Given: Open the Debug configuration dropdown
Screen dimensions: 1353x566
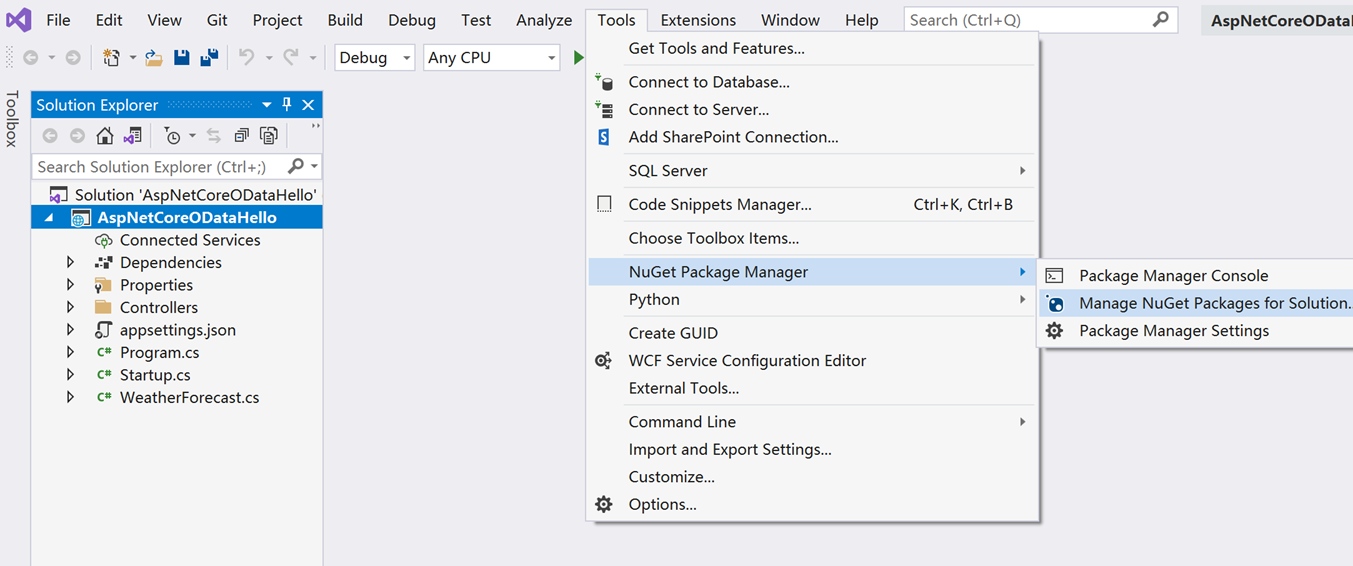Looking at the screenshot, I should point(374,58).
